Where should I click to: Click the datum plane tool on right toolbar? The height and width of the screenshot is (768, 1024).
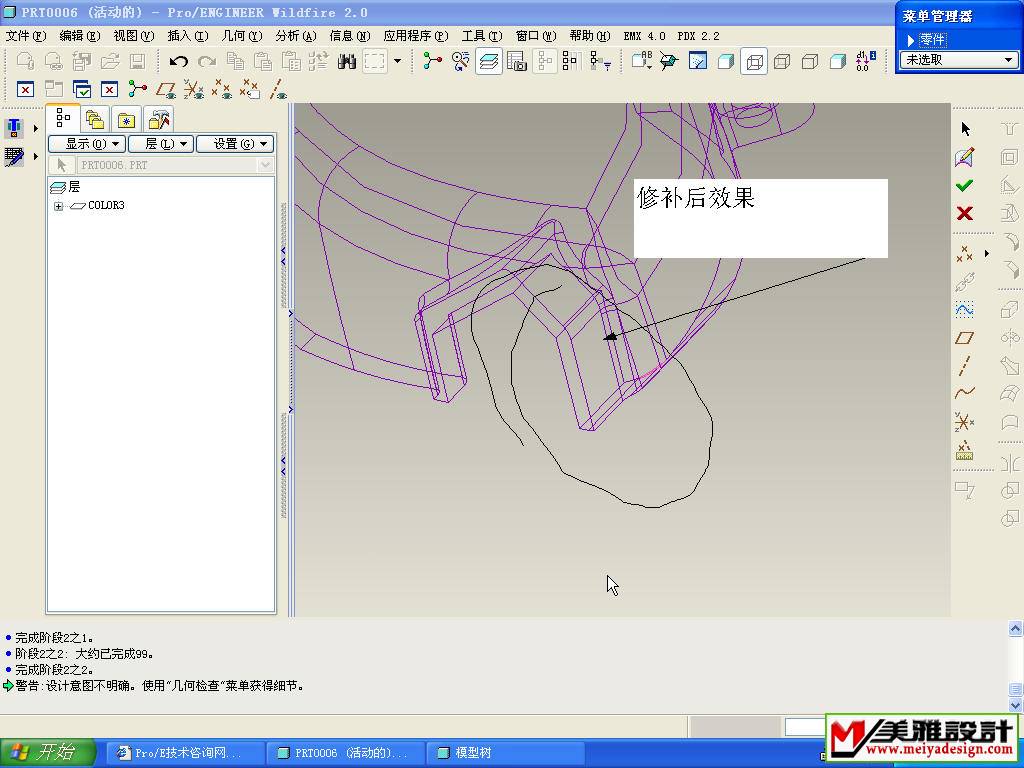click(x=965, y=338)
